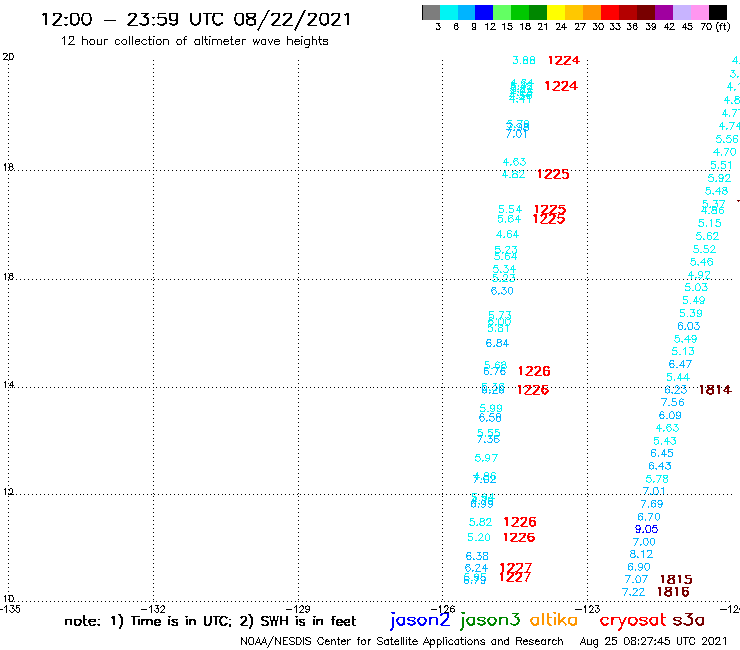This screenshot has height=650, width=740.
Task: Click the wave height value '6.70'
Action: (649, 517)
